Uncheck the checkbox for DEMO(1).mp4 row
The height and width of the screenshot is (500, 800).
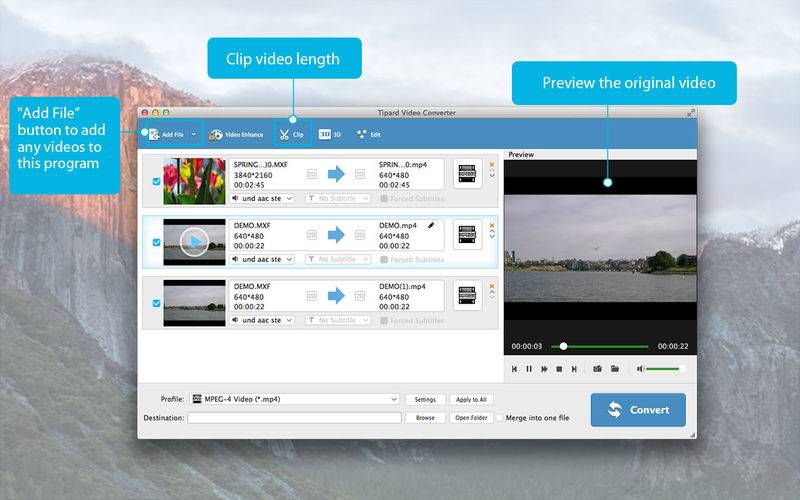pos(157,303)
